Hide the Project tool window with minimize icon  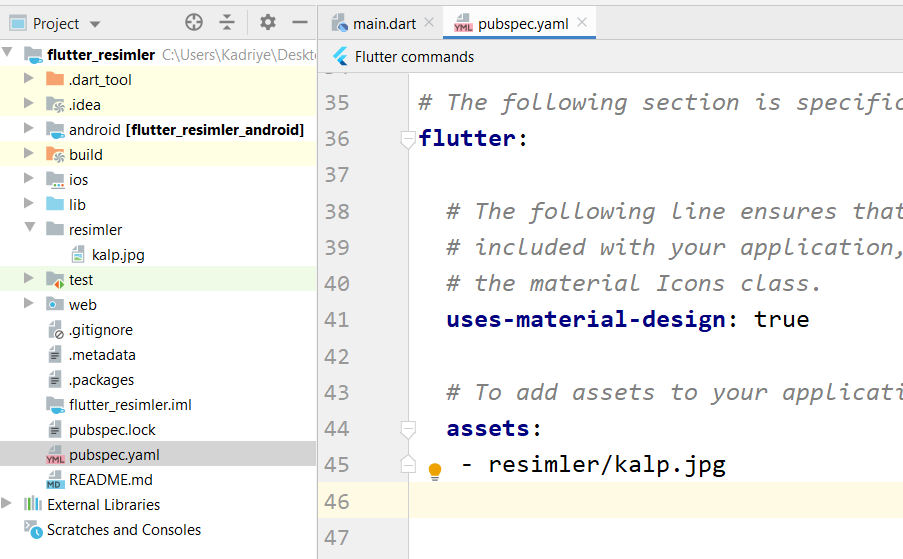299,22
